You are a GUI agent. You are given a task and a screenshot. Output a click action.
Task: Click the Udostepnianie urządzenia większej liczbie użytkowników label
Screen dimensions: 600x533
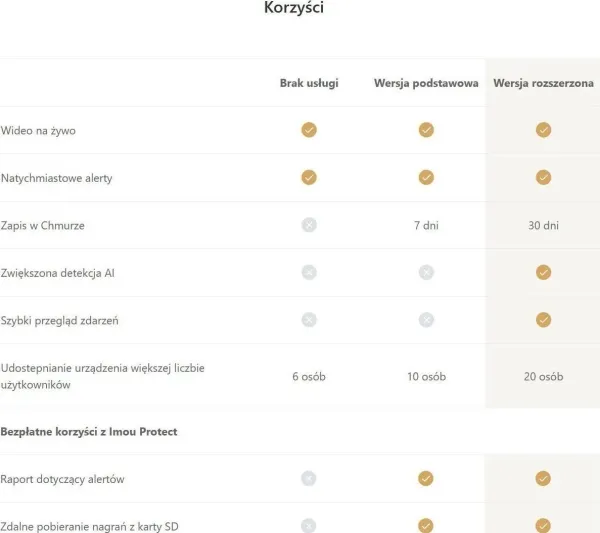(x=103, y=376)
